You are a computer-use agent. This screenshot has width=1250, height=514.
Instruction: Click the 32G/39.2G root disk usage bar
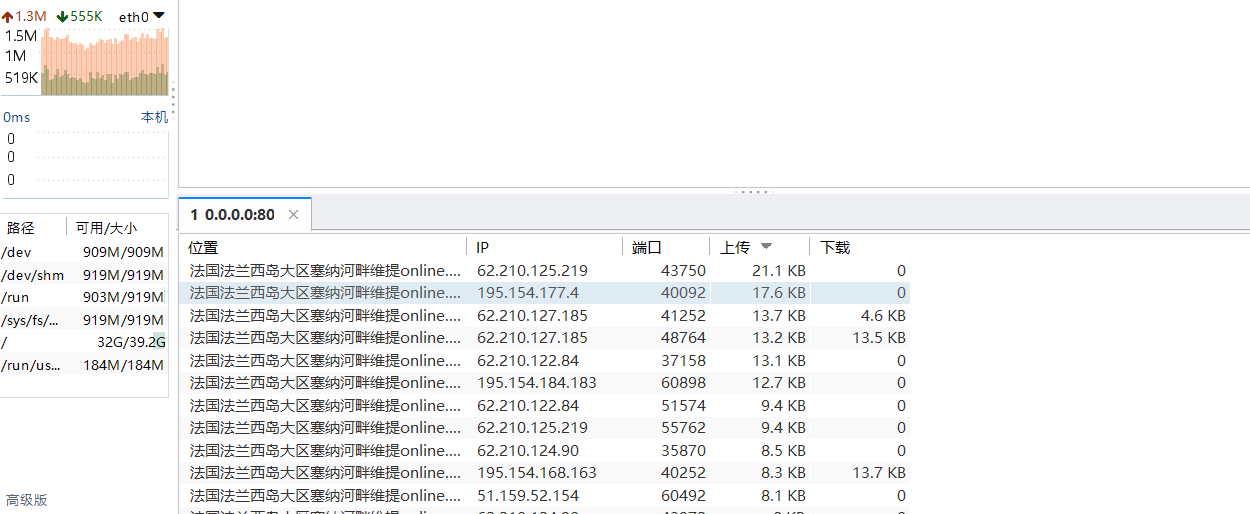coord(130,342)
